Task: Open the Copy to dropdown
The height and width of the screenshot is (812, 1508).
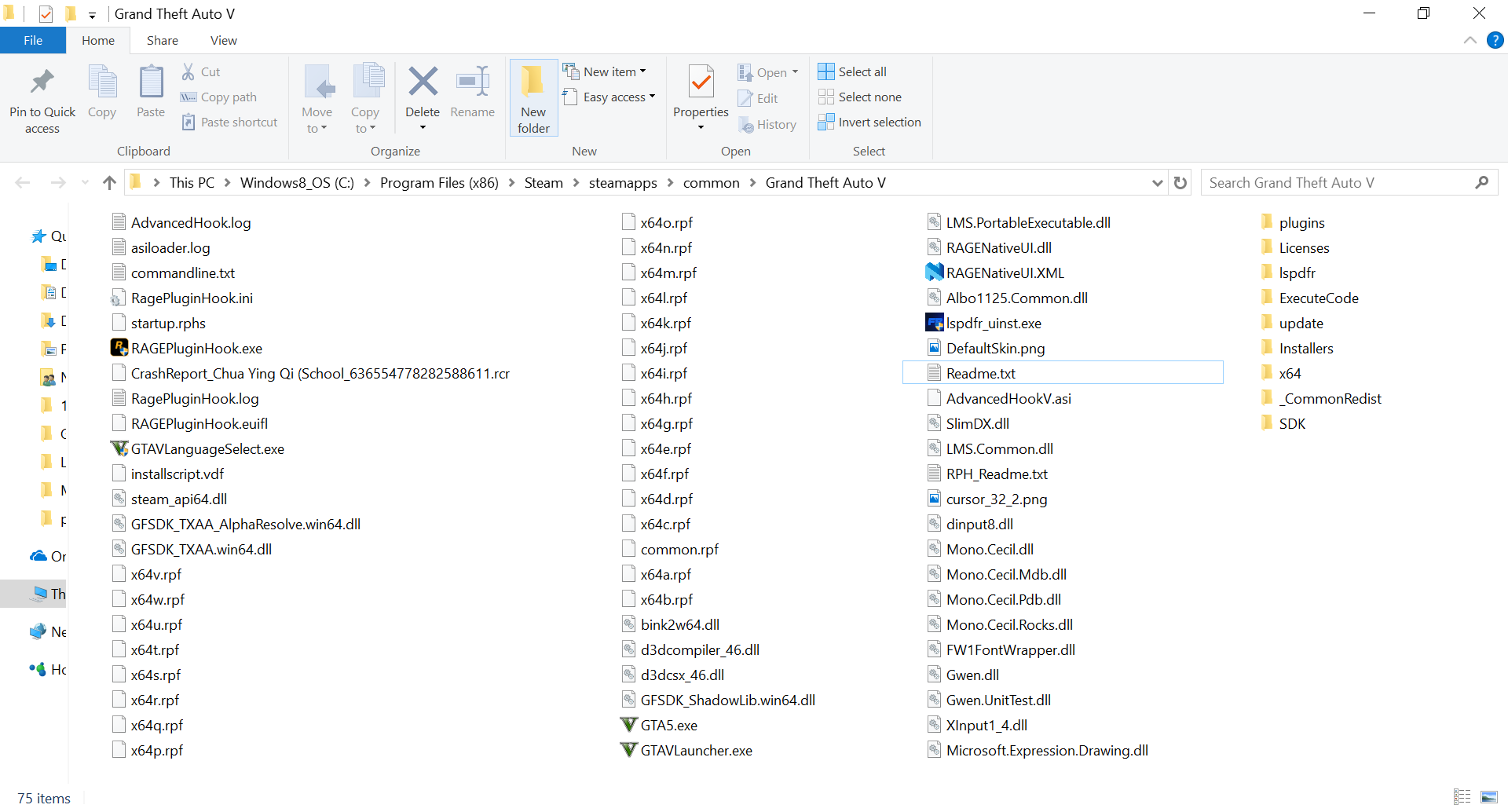Action: pyautogui.click(x=365, y=120)
